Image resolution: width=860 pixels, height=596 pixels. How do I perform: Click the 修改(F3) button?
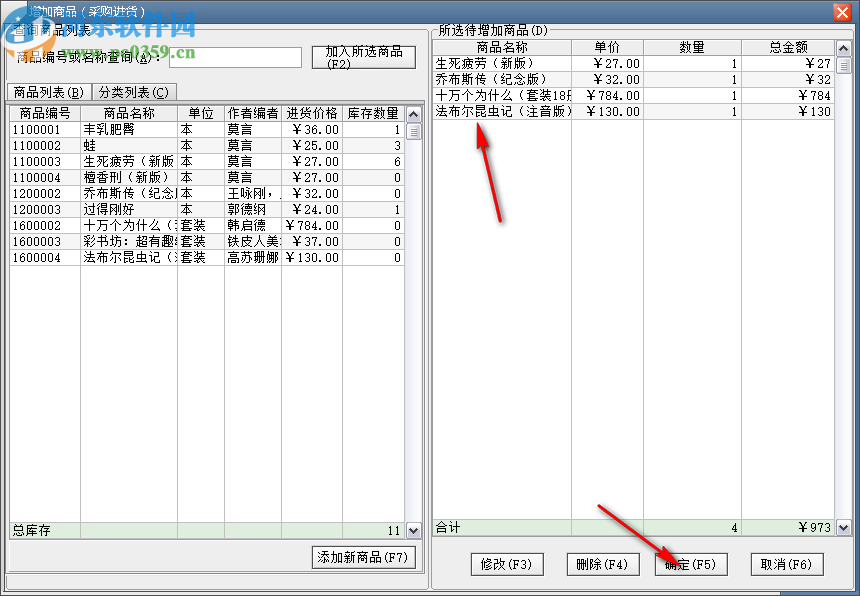point(505,564)
